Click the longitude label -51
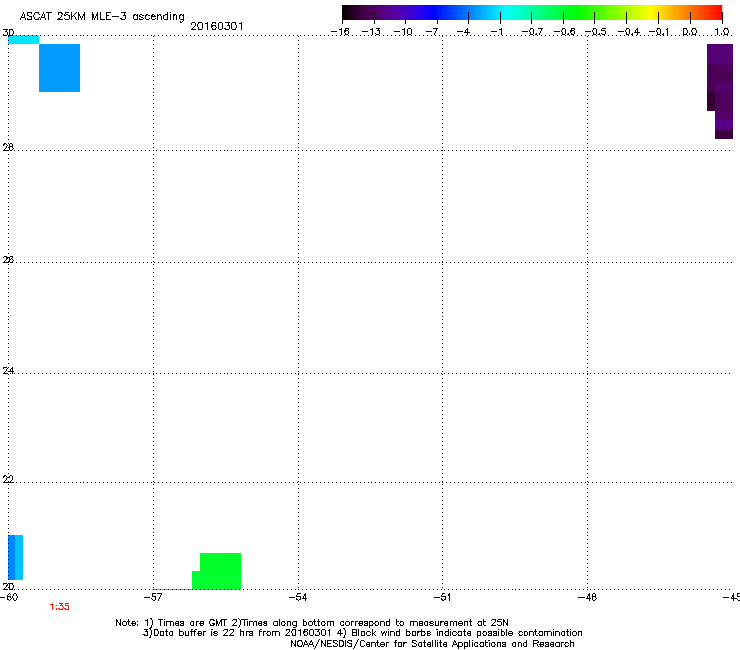Screen dimensions: 740x650 442,597
